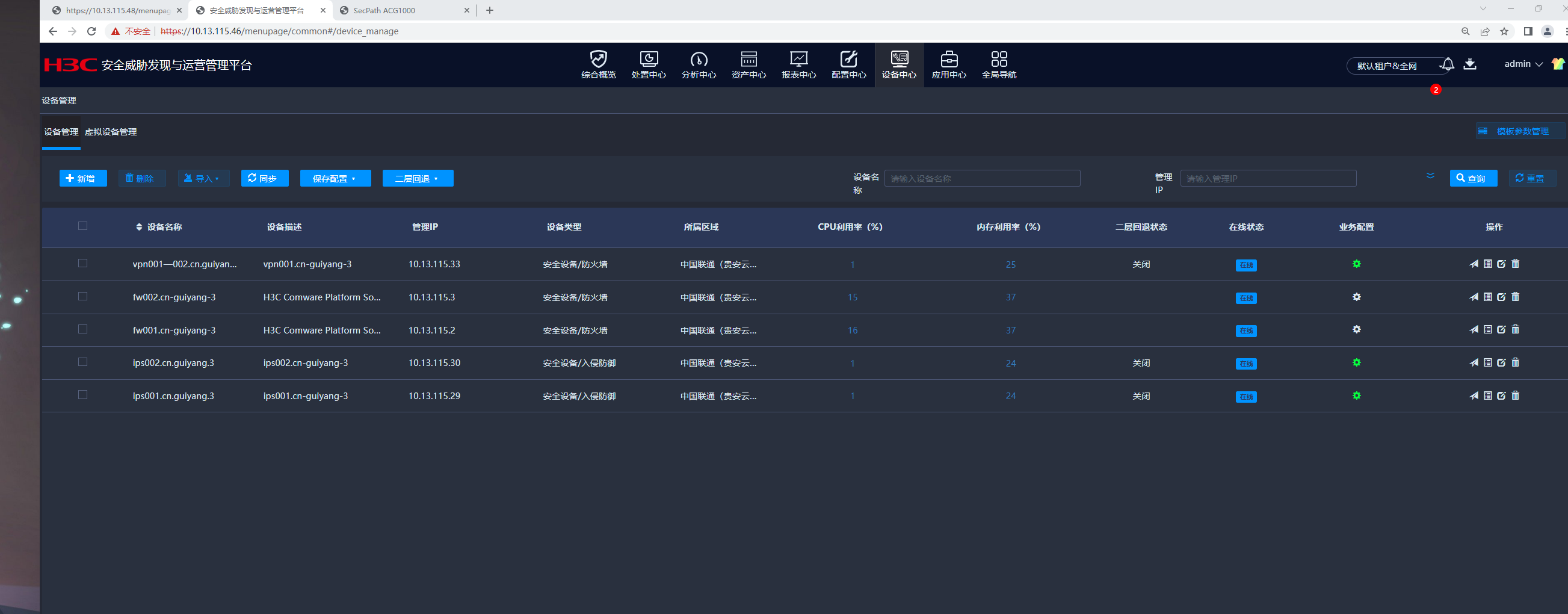Click green gear for vpn001 device
1568x614 pixels.
pyautogui.click(x=1356, y=264)
